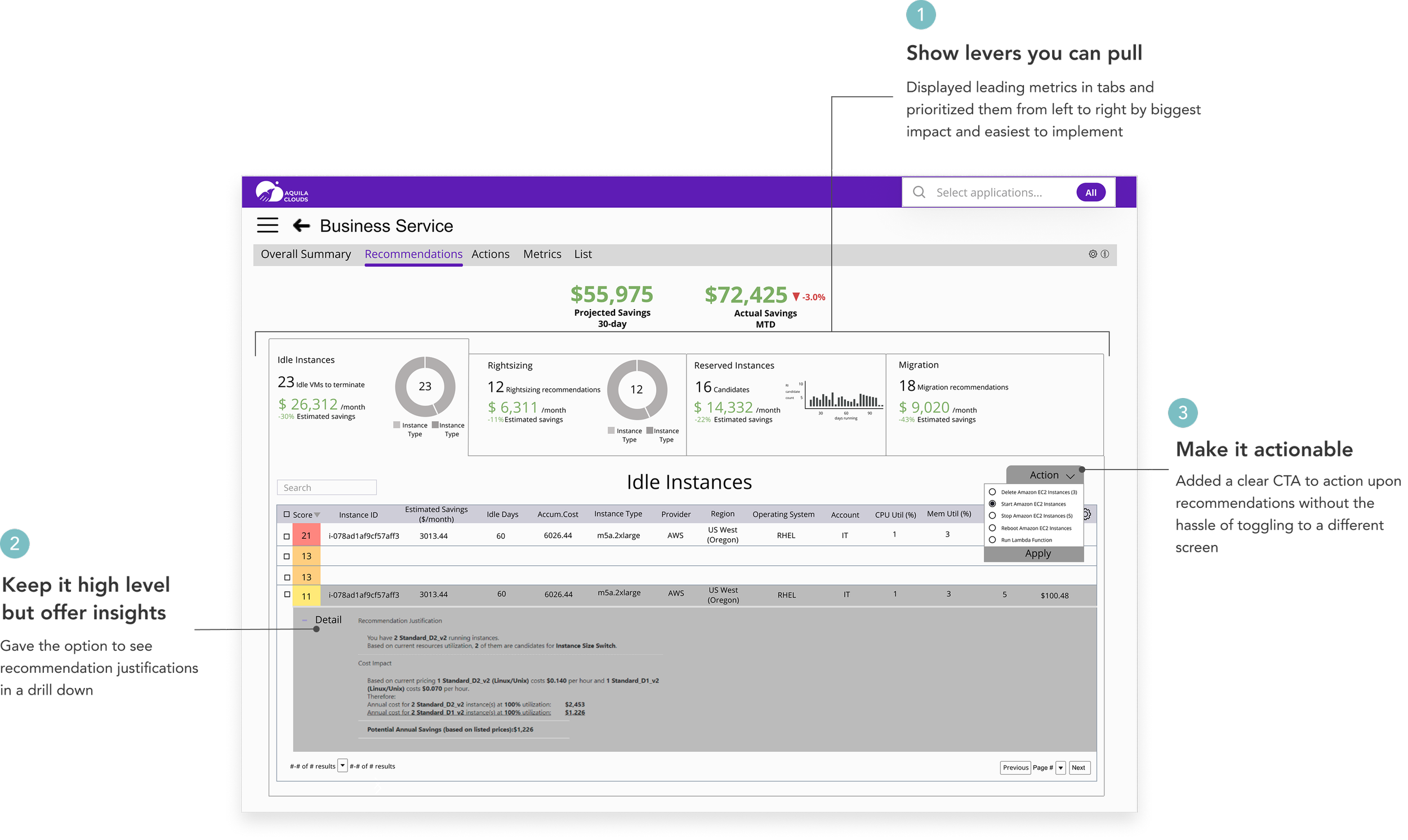Screen dimensions: 1408x840
Task: Sort by Score column arrow
Action: [317, 515]
